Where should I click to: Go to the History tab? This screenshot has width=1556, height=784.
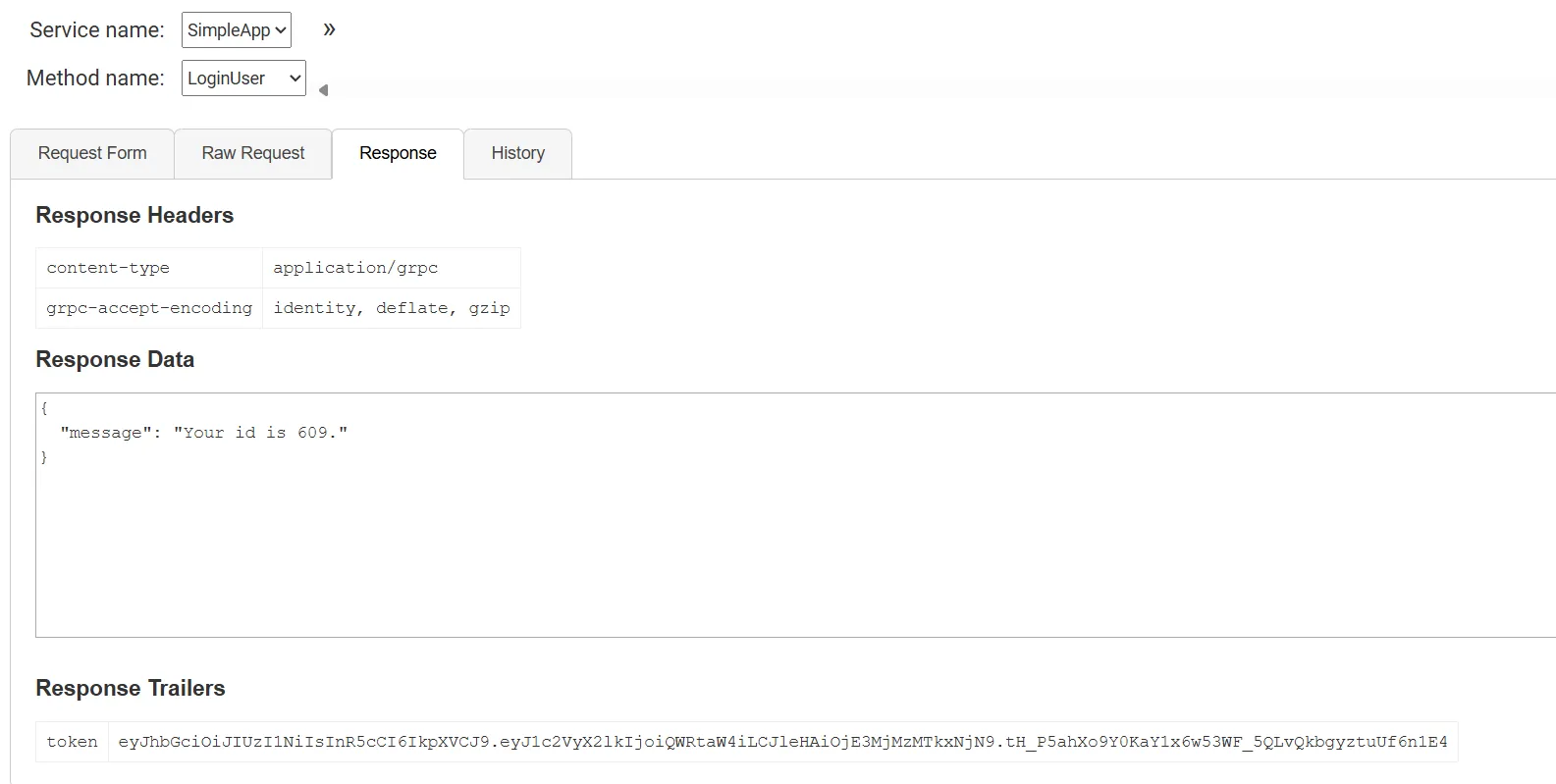coord(517,153)
